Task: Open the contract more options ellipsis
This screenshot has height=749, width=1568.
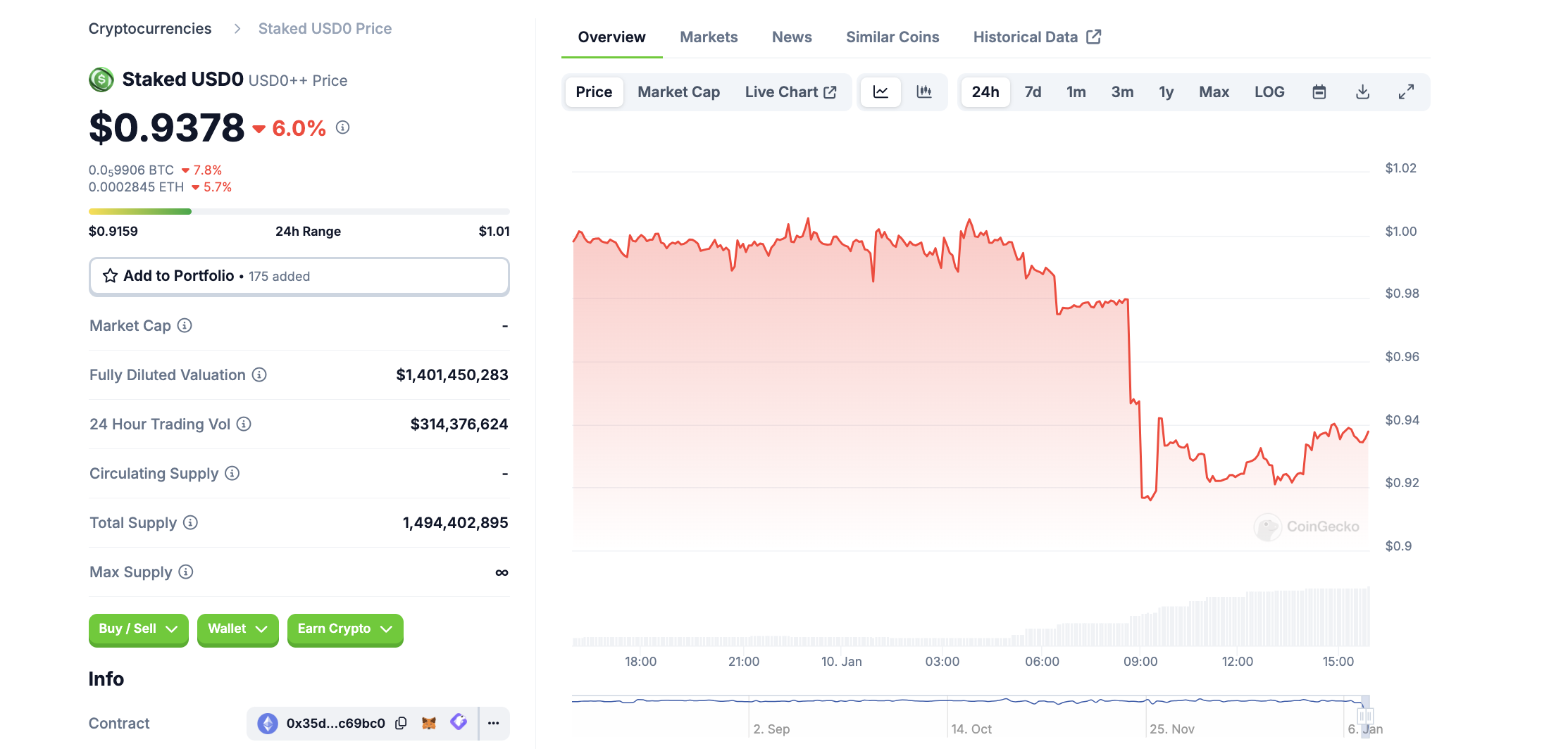Action: point(494,723)
